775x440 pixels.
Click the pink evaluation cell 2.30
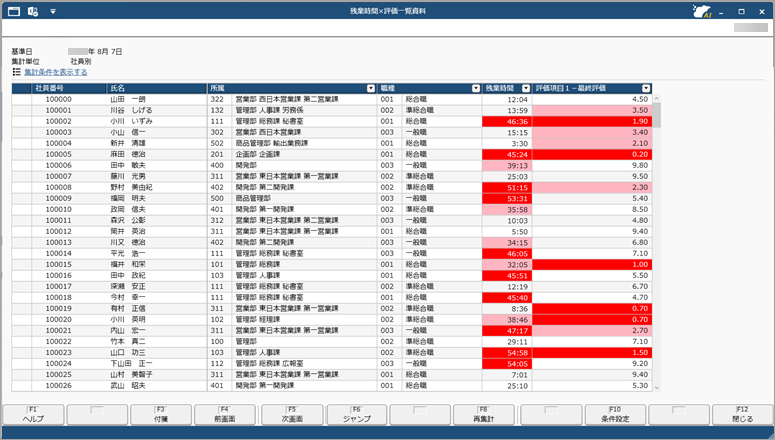click(592, 187)
